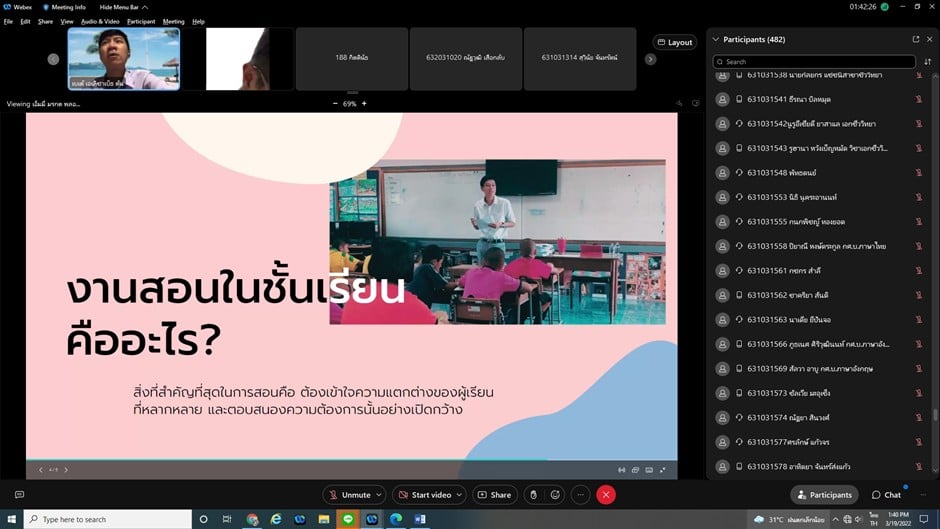
Task: Click the participant search field
Action: 814,62
